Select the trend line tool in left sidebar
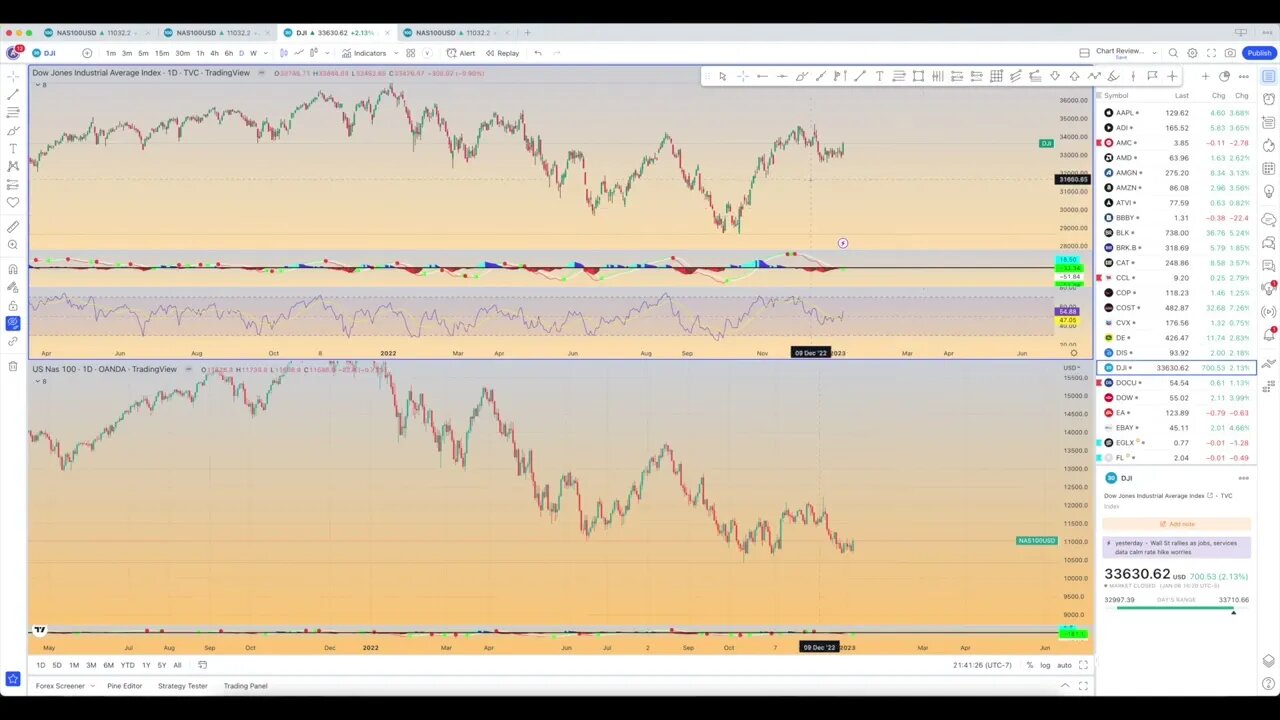Image resolution: width=1280 pixels, height=720 pixels. point(13,95)
